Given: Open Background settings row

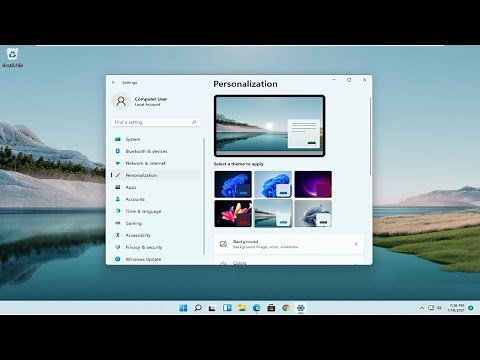Looking at the screenshot, I should tap(289, 244).
